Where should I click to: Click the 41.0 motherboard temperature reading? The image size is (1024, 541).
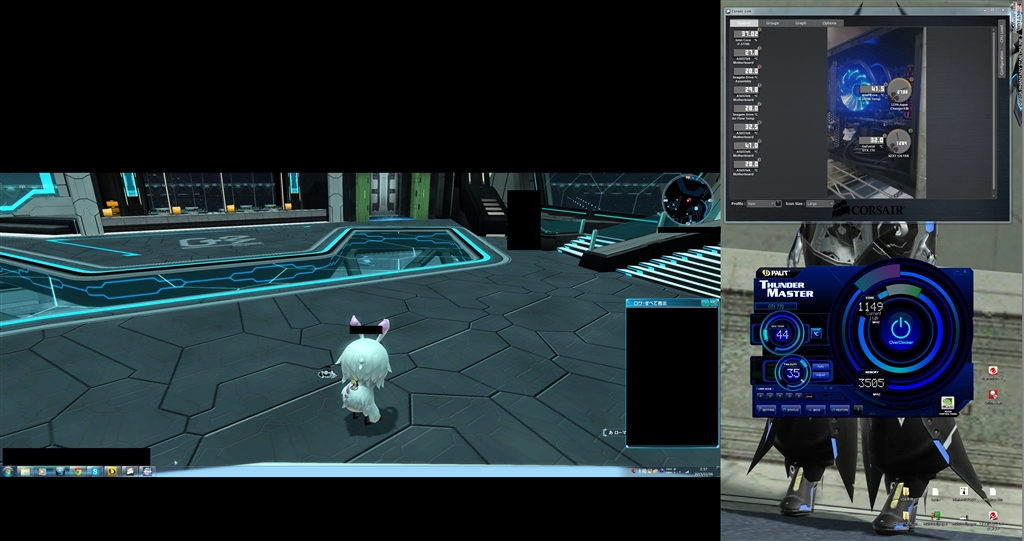pos(746,145)
